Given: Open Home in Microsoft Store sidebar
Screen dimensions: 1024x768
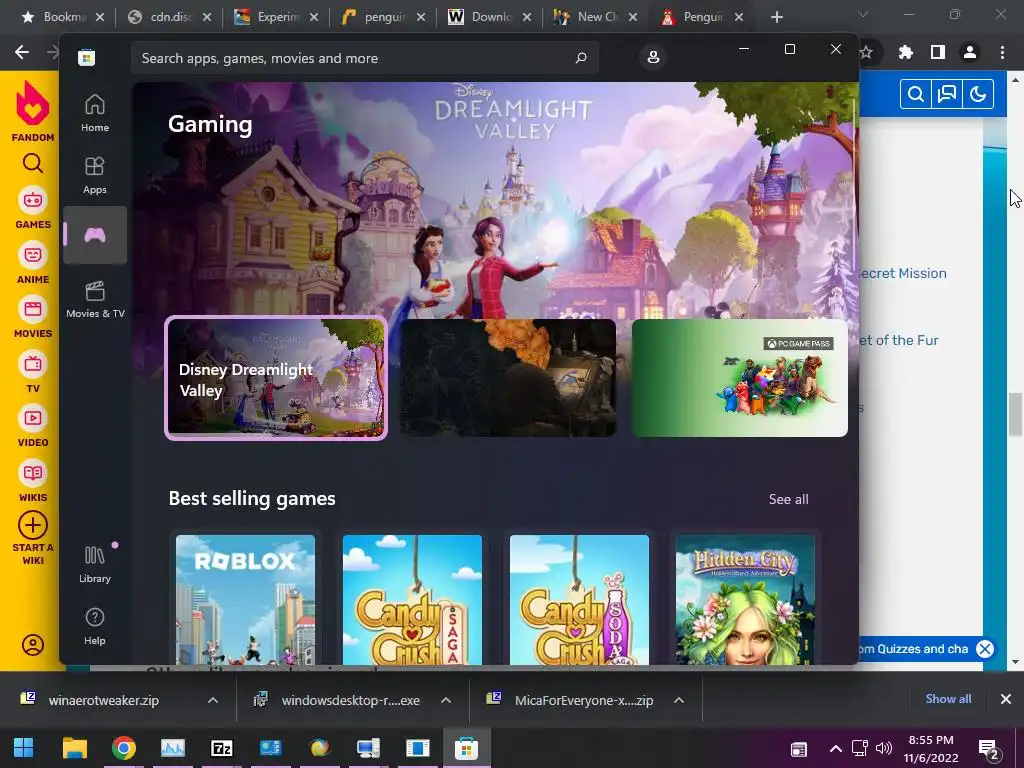Looking at the screenshot, I should [x=95, y=114].
